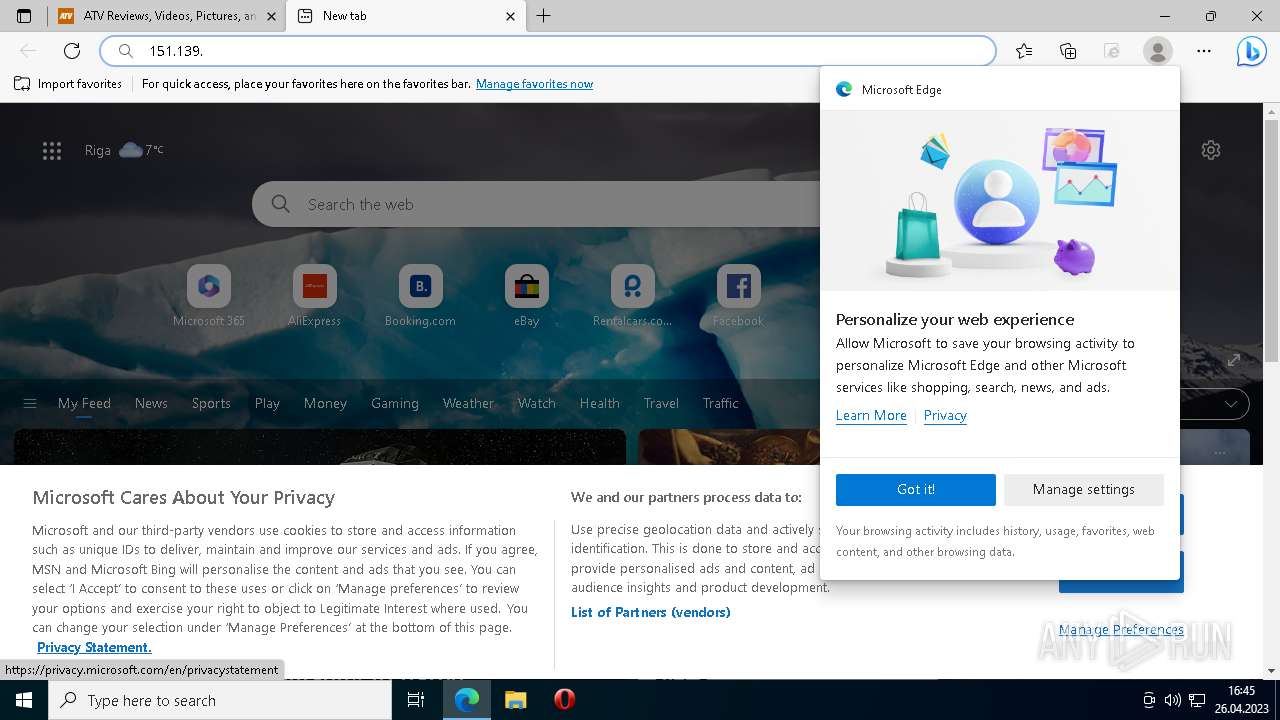Open the taskbar clock showing 16:45
The height and width of the screenshot is (720, 1280).
coord(1241,700)
